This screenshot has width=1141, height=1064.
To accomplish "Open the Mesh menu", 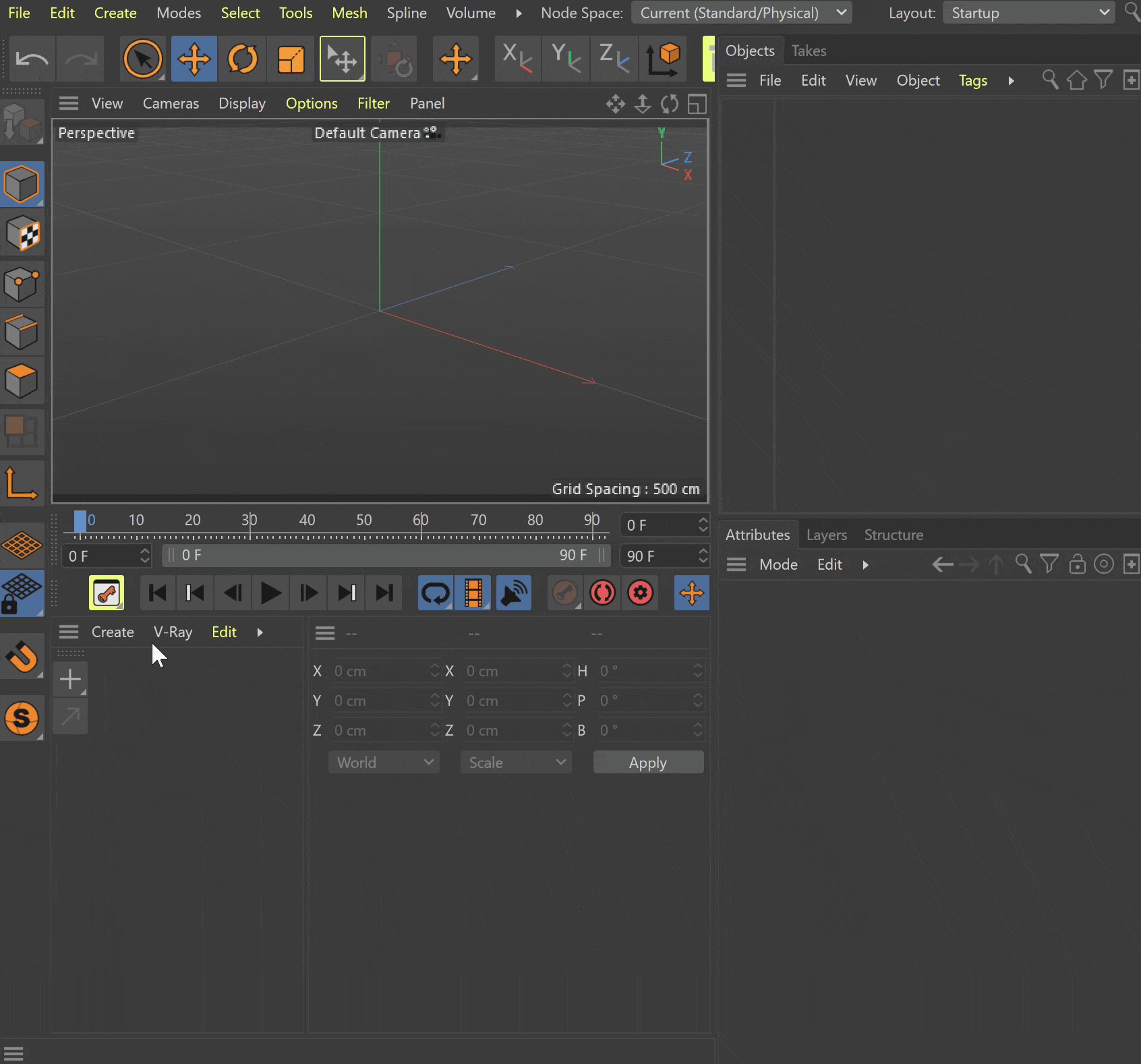I will (x=349, y=13).
